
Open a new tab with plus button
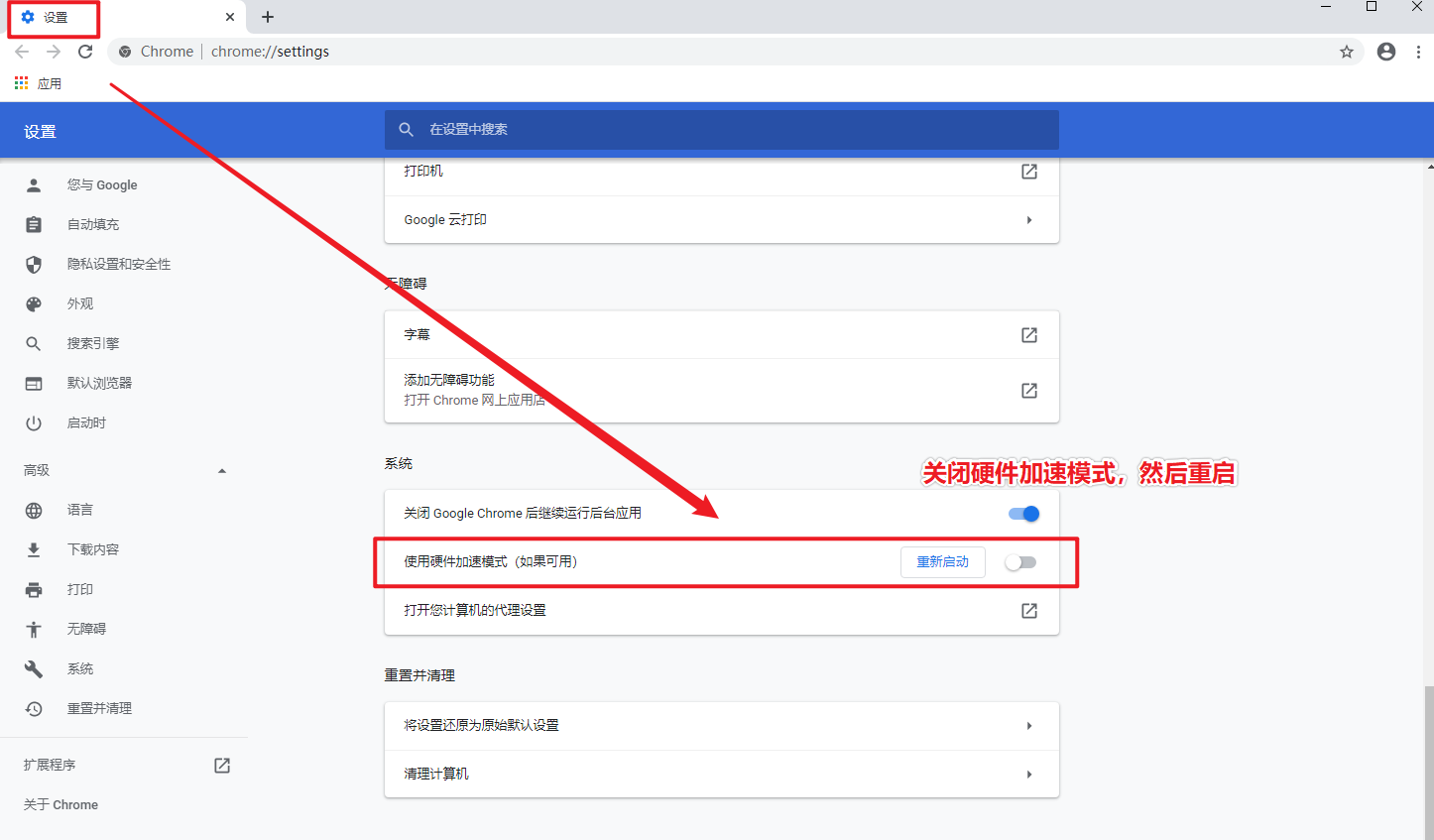point(268,17)
